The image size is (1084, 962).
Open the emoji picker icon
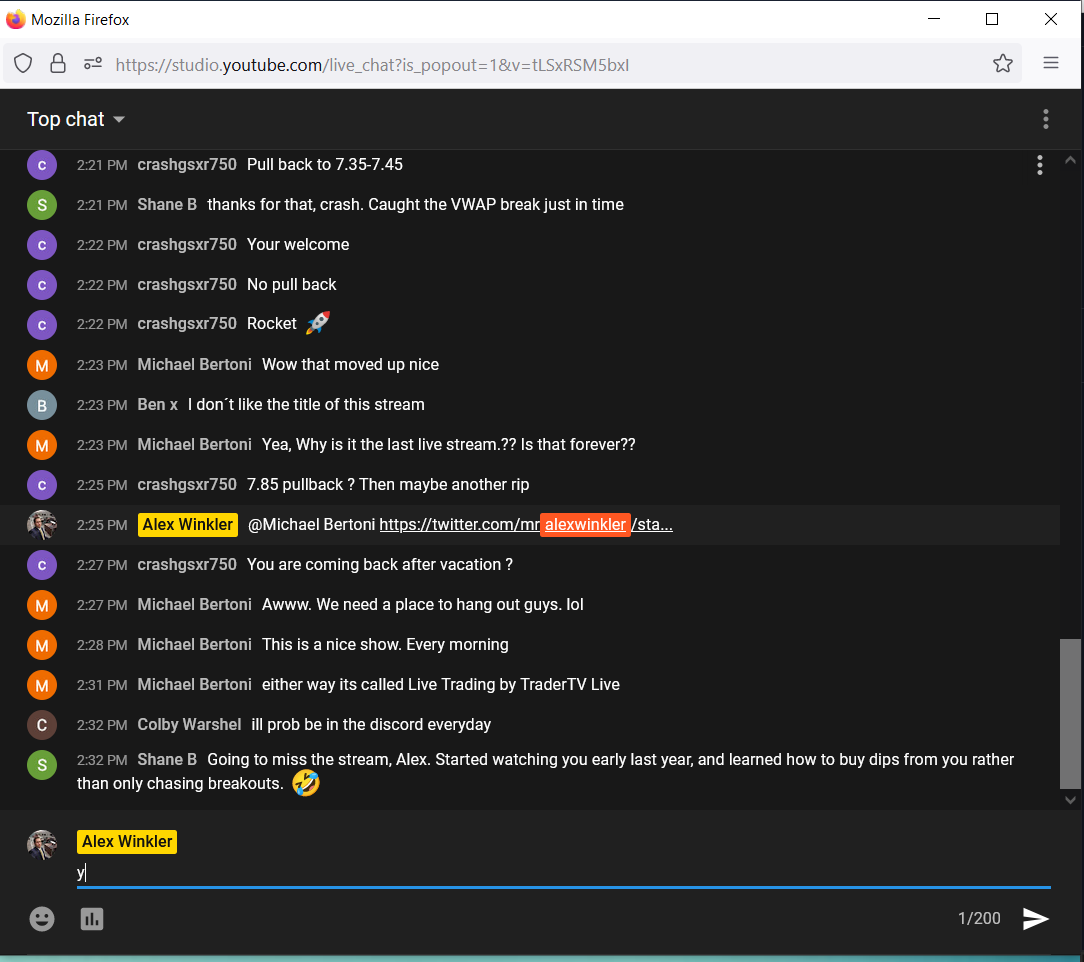coord(42,918)
